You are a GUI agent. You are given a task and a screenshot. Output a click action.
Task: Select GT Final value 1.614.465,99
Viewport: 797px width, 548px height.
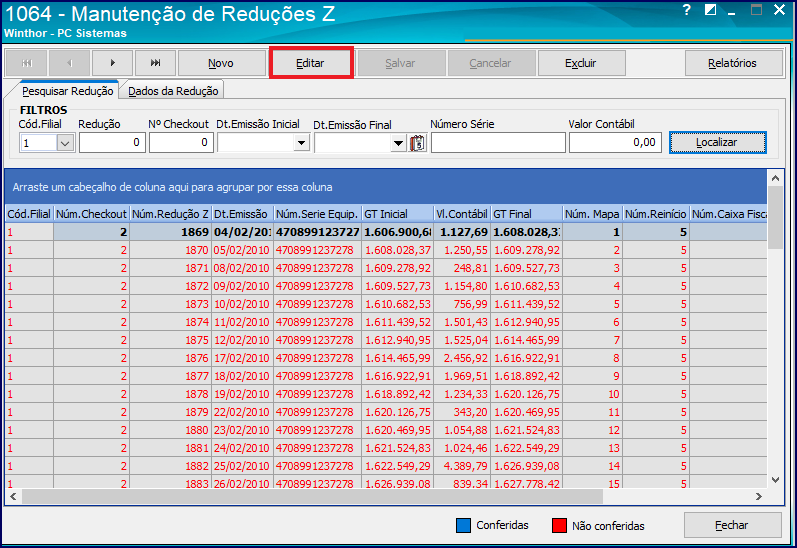coord(527,340)
